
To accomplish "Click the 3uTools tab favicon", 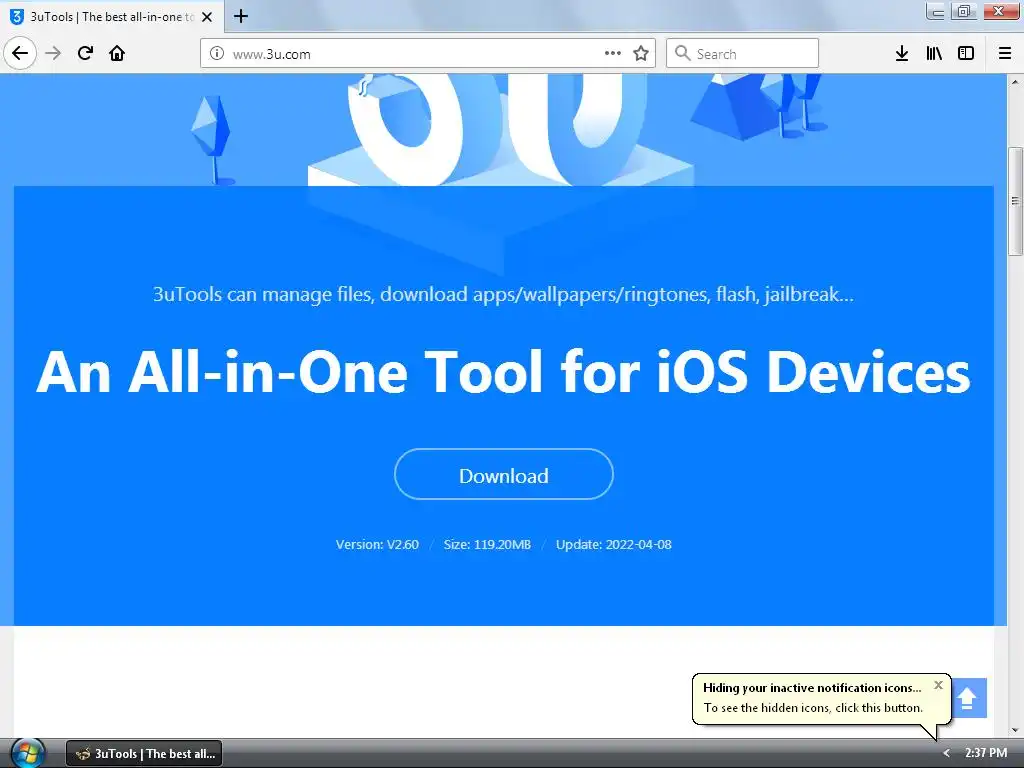I will [16, 17].
